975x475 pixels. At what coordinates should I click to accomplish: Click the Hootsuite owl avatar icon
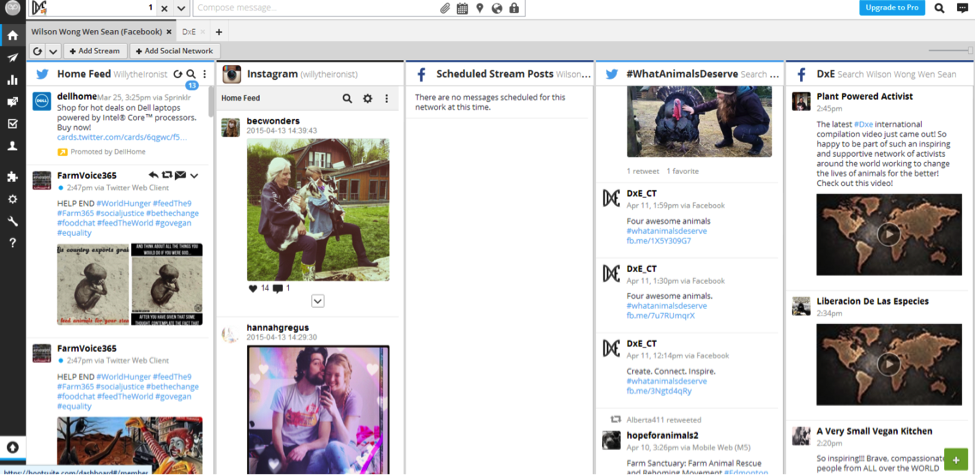(12, 8)
